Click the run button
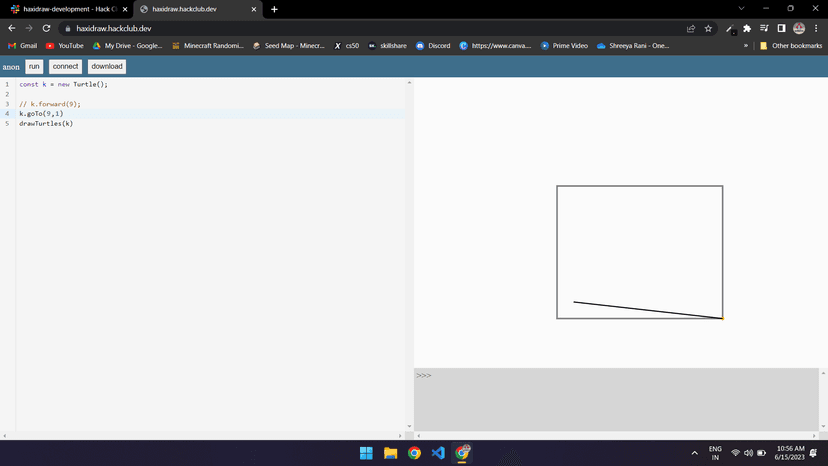Viewport: 828px width, 466px height. (34, 67)
